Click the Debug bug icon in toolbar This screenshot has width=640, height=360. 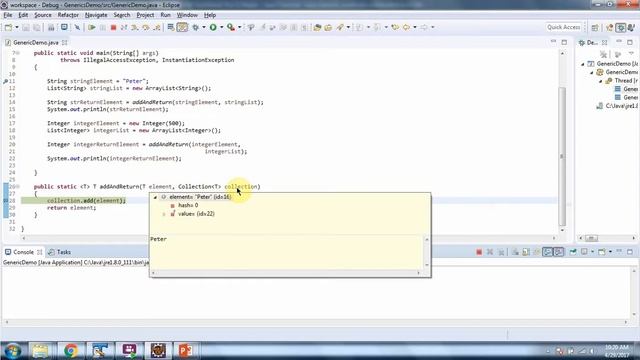196,27
